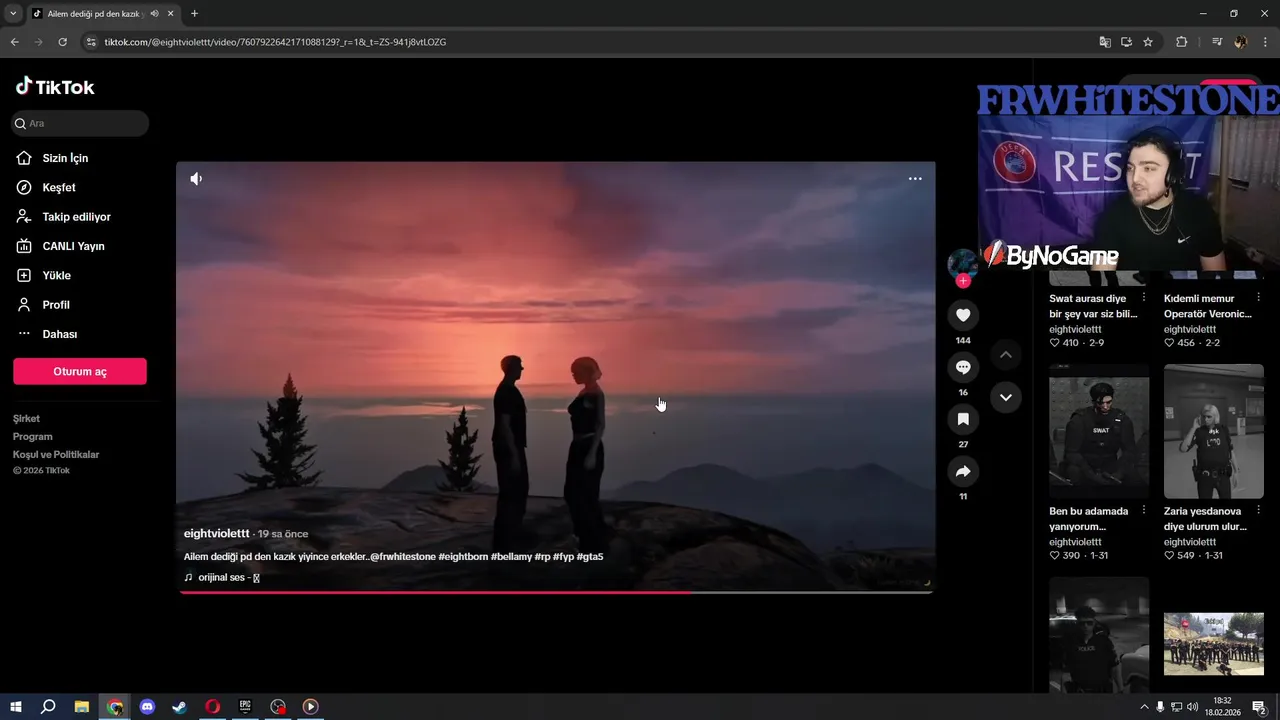Click the Oturum aç button
This screenshot has width=1280, height=720.
pos(80,371)
